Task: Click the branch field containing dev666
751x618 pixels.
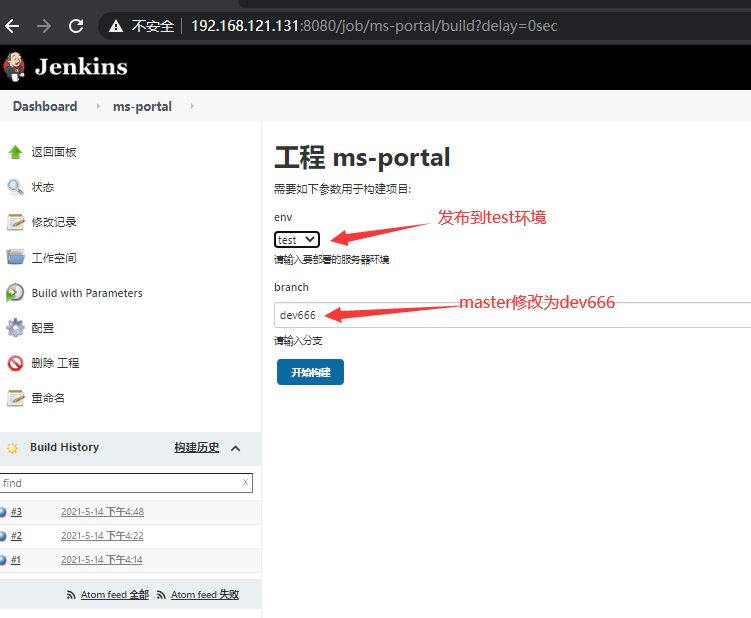Action: [x=512, y=315]
